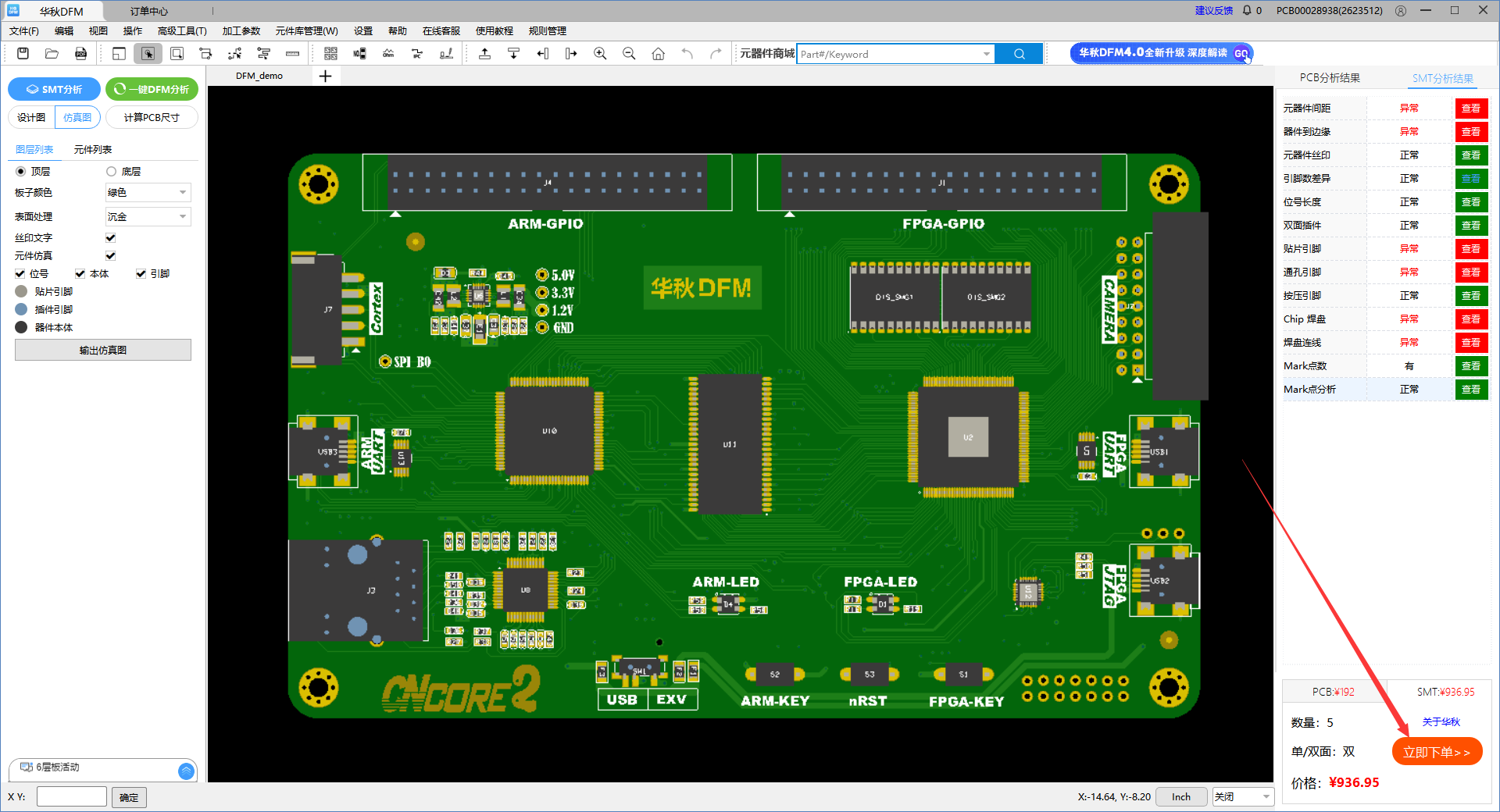This screenshot has height=812, width=1500.
Task: Click the PDF export icon
Action: pos(80,54)
